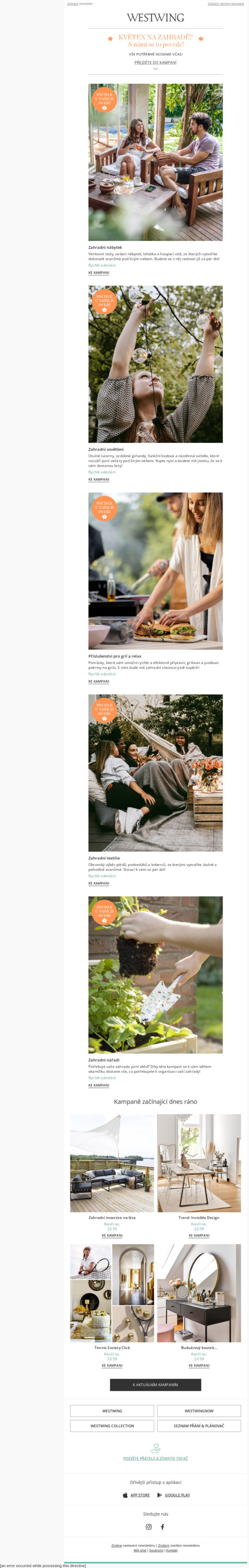The image size is (249, 1568).
Task: Select the Westwing Collection button
Action: coord(113,1425)
